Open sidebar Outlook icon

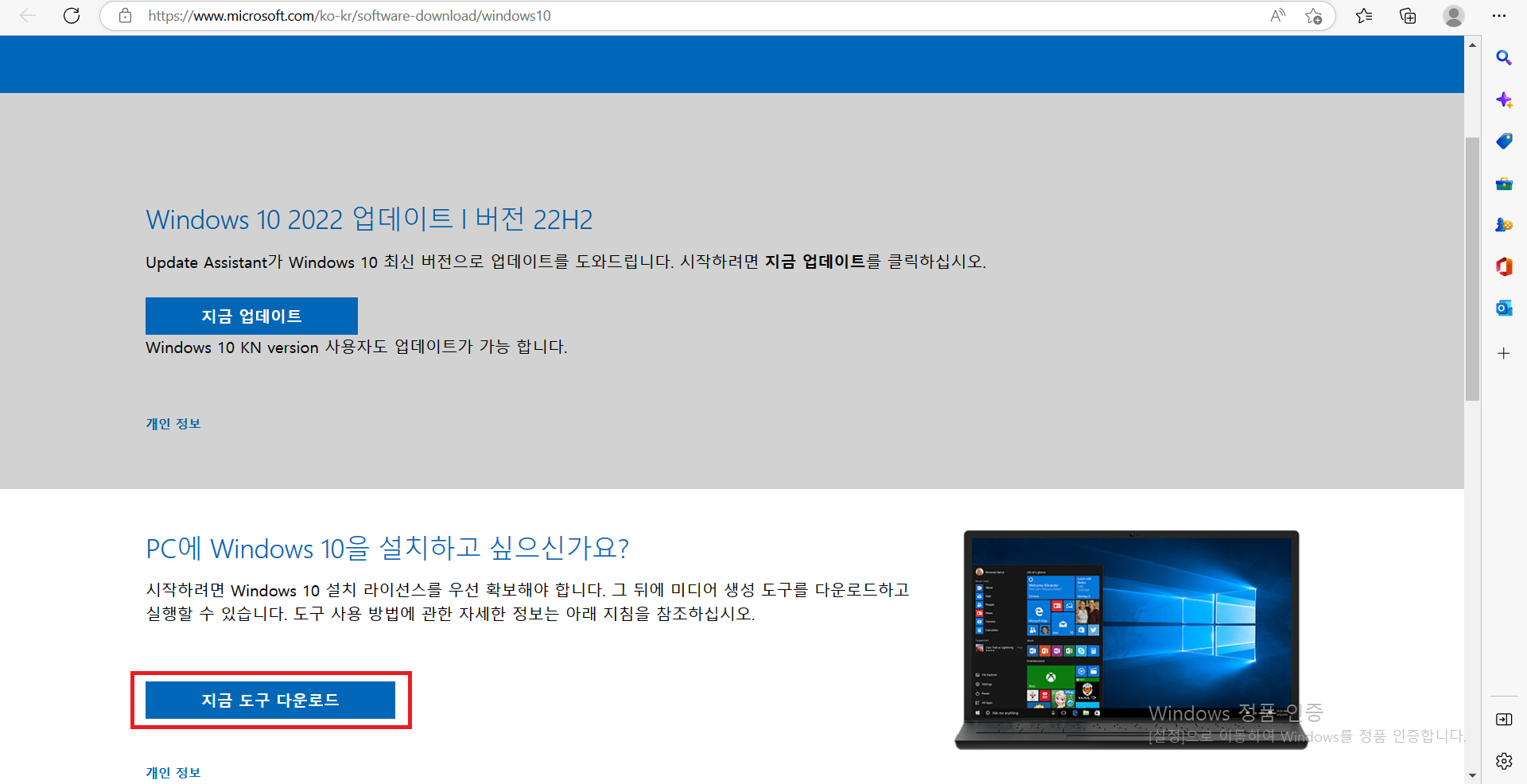(x=1504, y=308)
